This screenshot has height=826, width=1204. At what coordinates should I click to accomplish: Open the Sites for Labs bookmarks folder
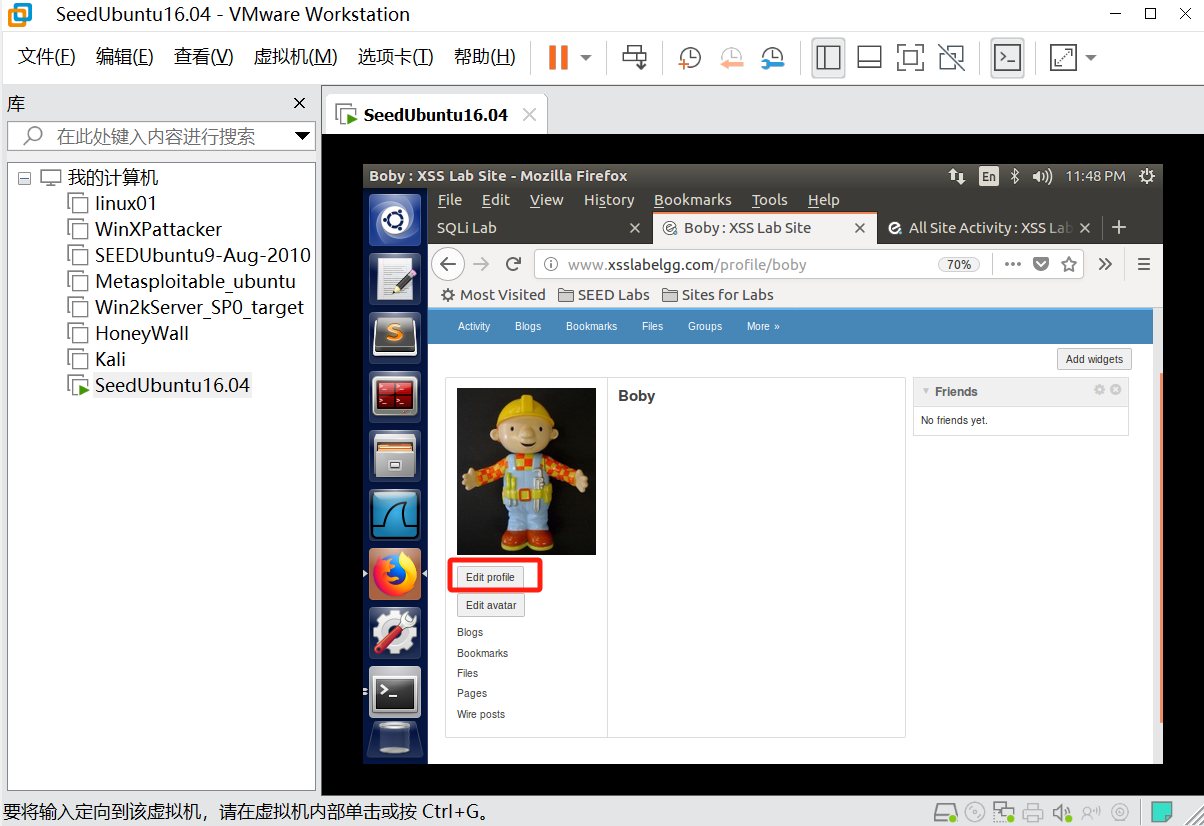pyautogui.click(x=717, y=295)
